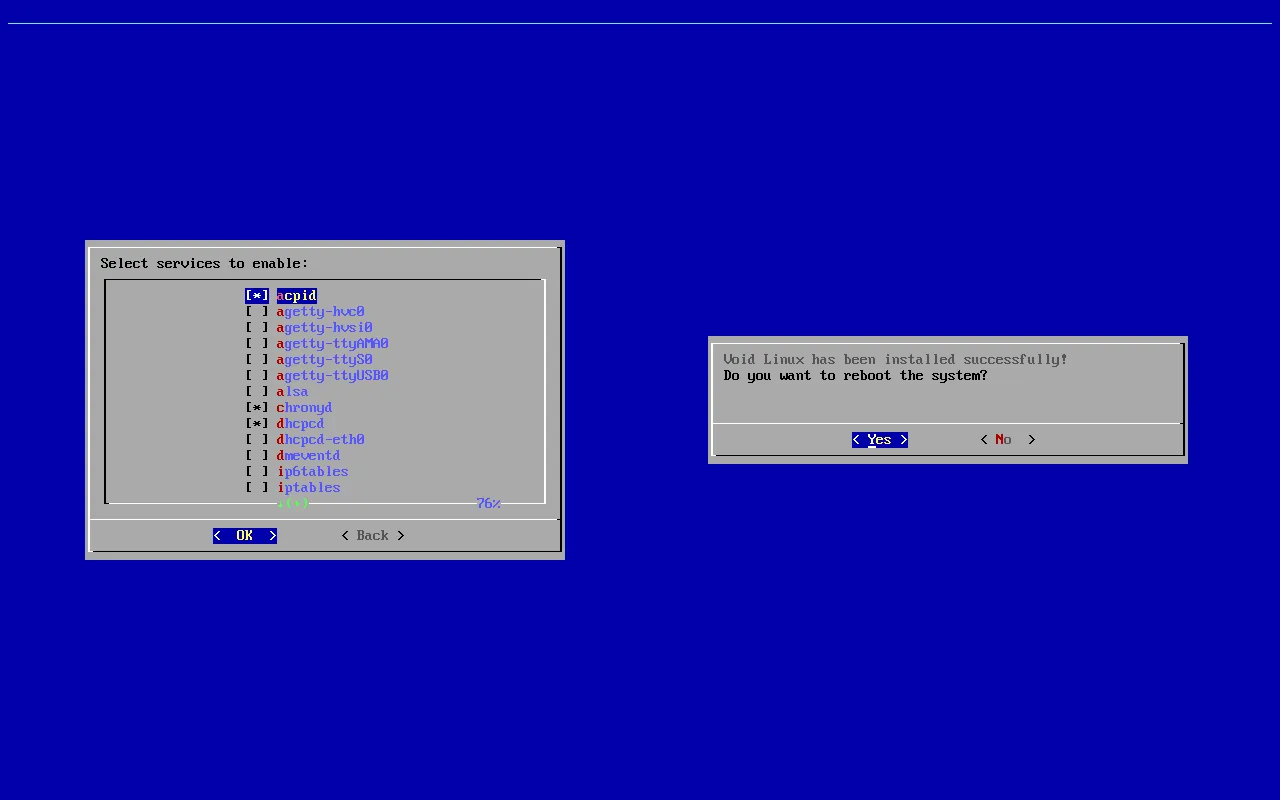Enable the iptables service checkbox

coord(257,488)
